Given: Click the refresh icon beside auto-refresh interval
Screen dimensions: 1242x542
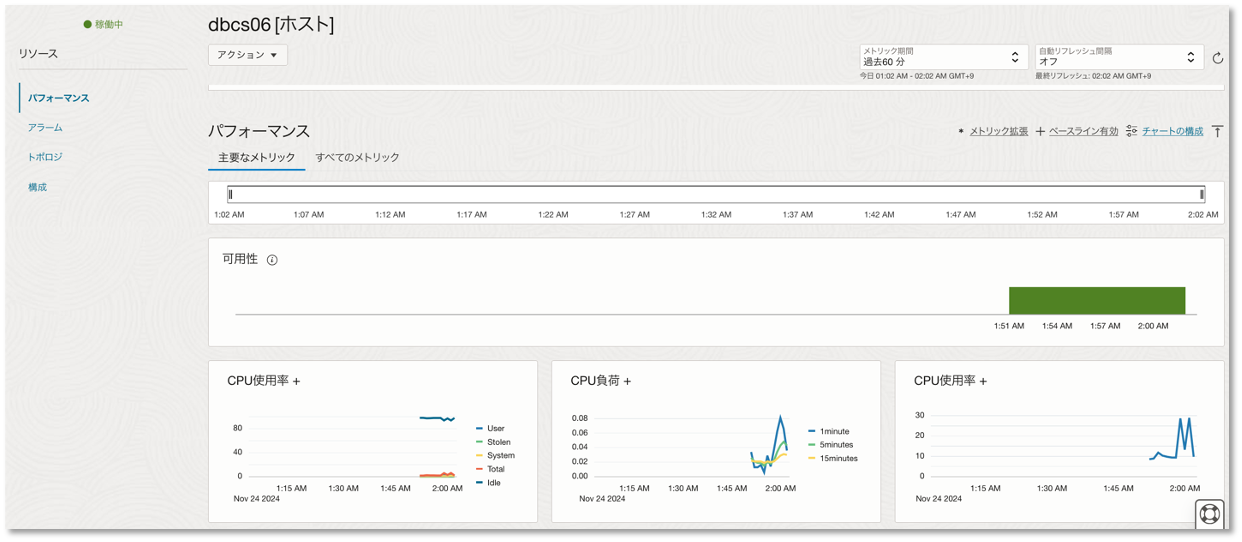Looking at the screenshot, I should pyautogui.click(x=1217, y=58).
